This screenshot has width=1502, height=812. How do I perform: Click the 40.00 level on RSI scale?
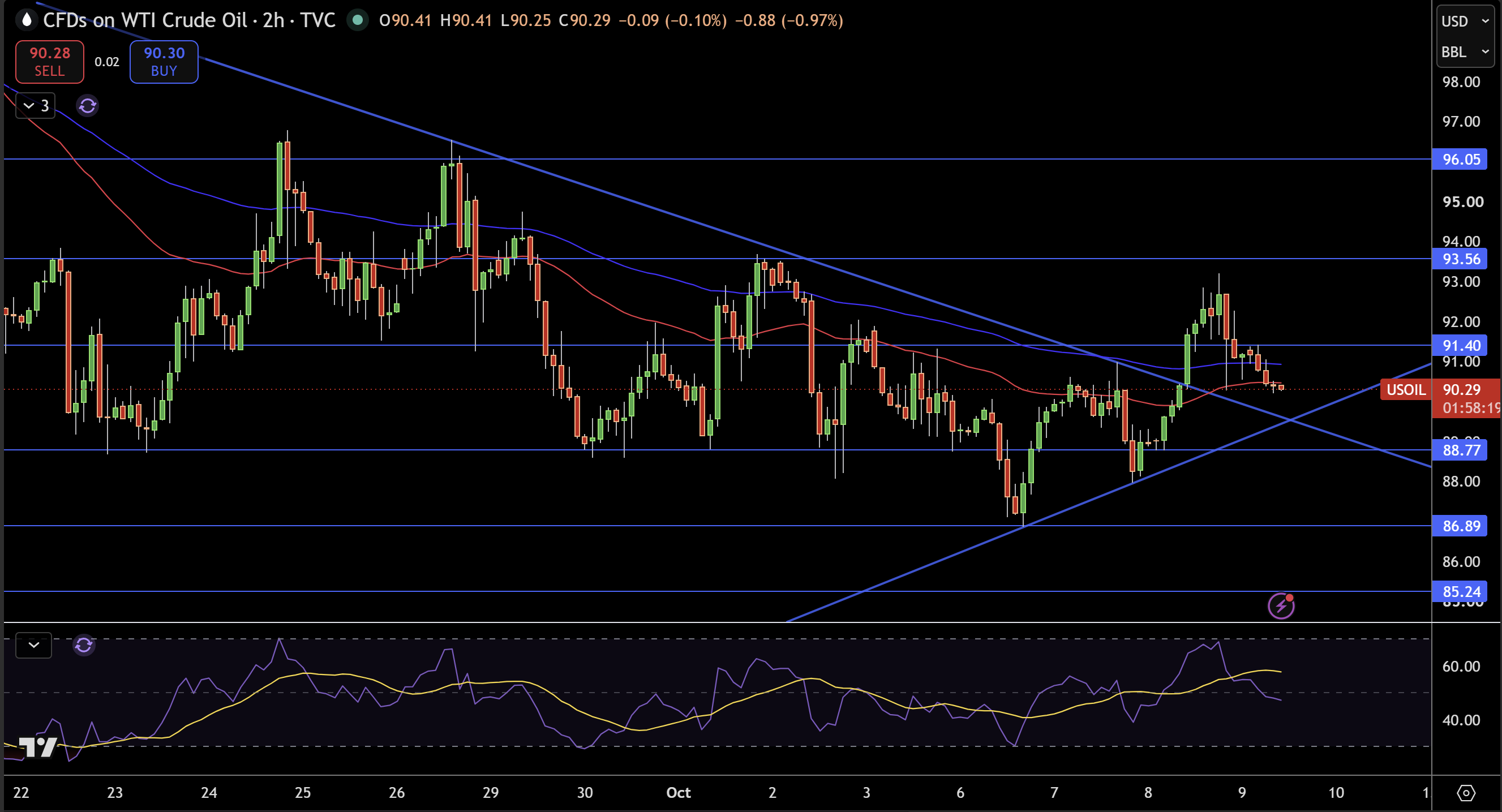[x=1461, y=720]
